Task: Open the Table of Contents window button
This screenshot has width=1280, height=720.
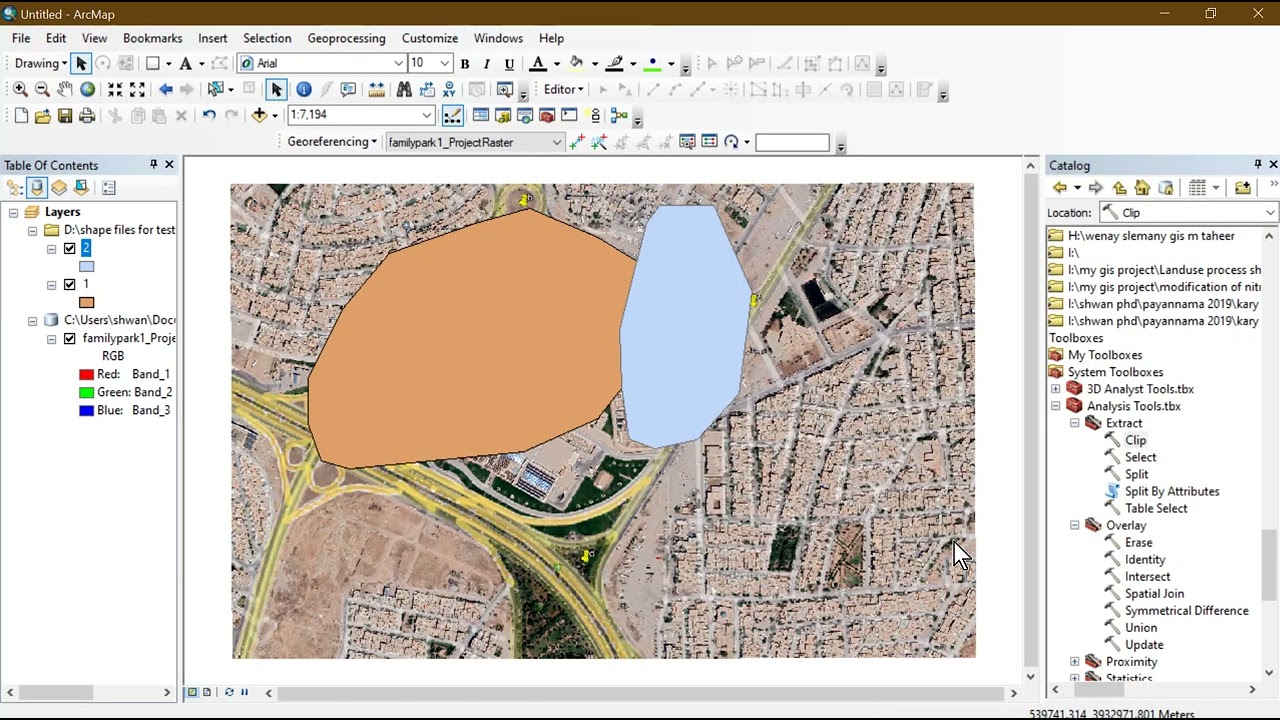Action: pos(481,116)
